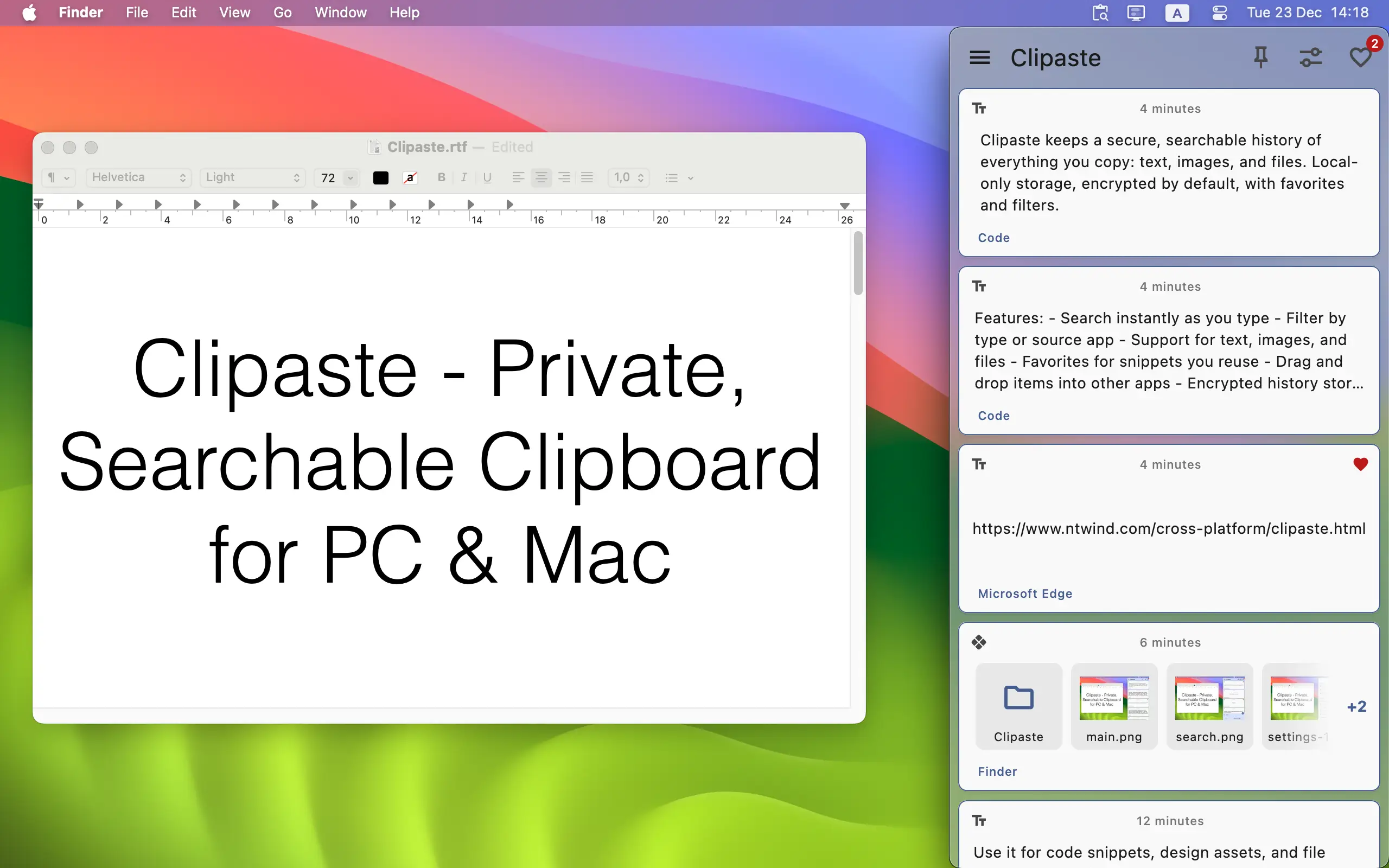Open the Clipaste hamburger menu

pos(979,57)
